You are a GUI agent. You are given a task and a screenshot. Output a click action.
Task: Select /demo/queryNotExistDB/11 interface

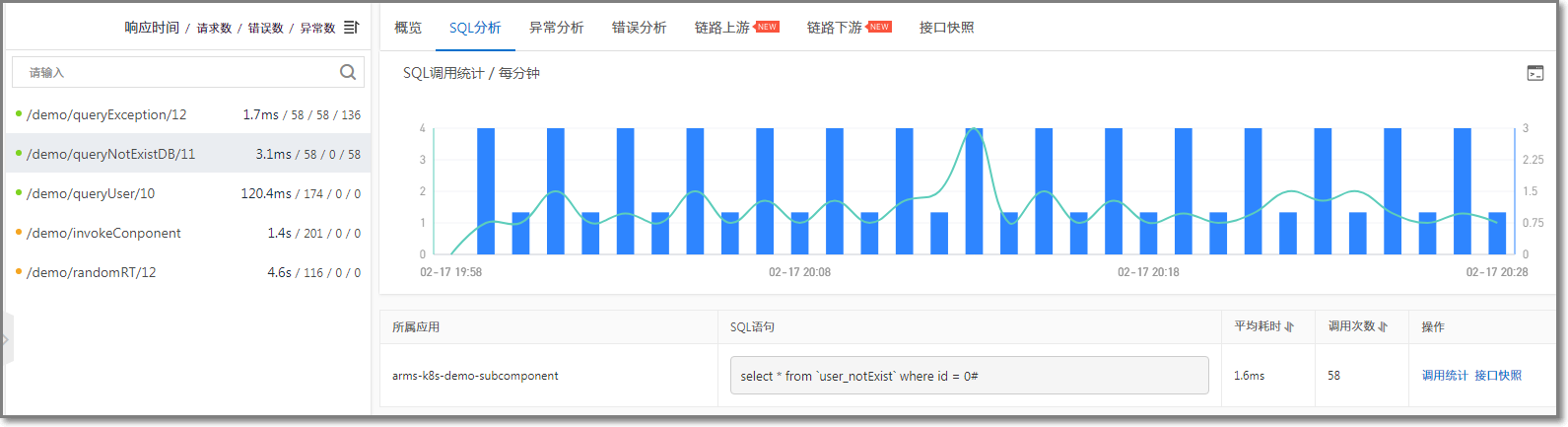coord(187,154)
